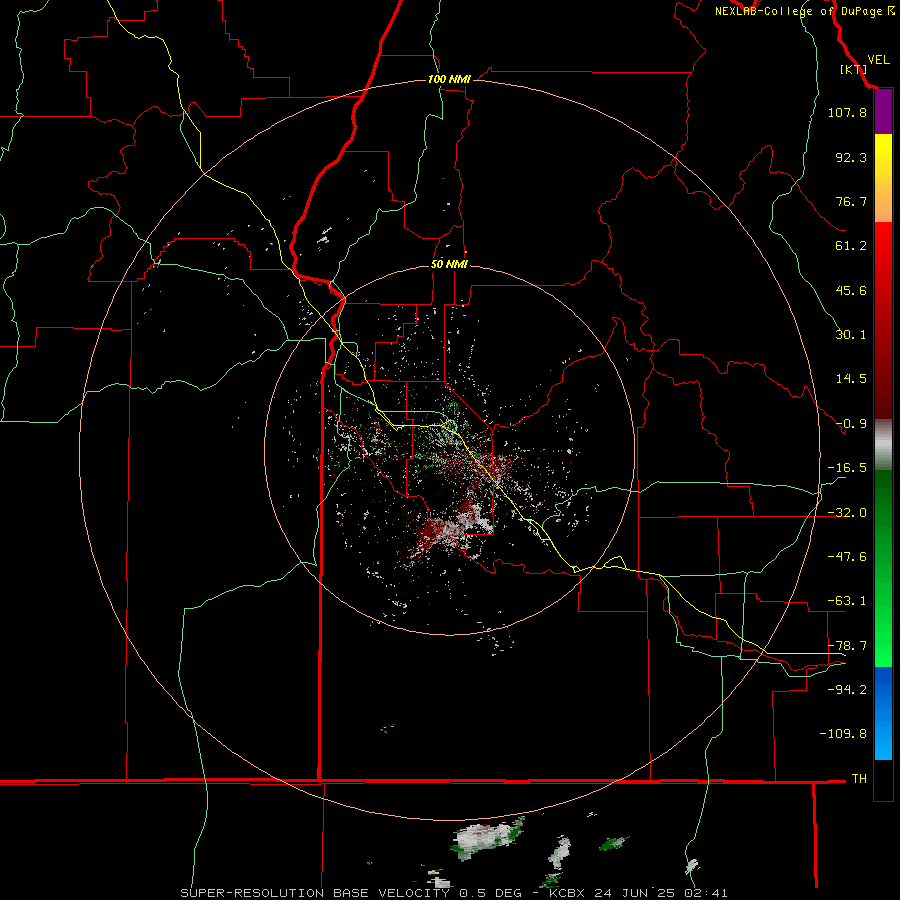Select the 45.6 legend value
This screenshot has height=900, width=900.
851,290
